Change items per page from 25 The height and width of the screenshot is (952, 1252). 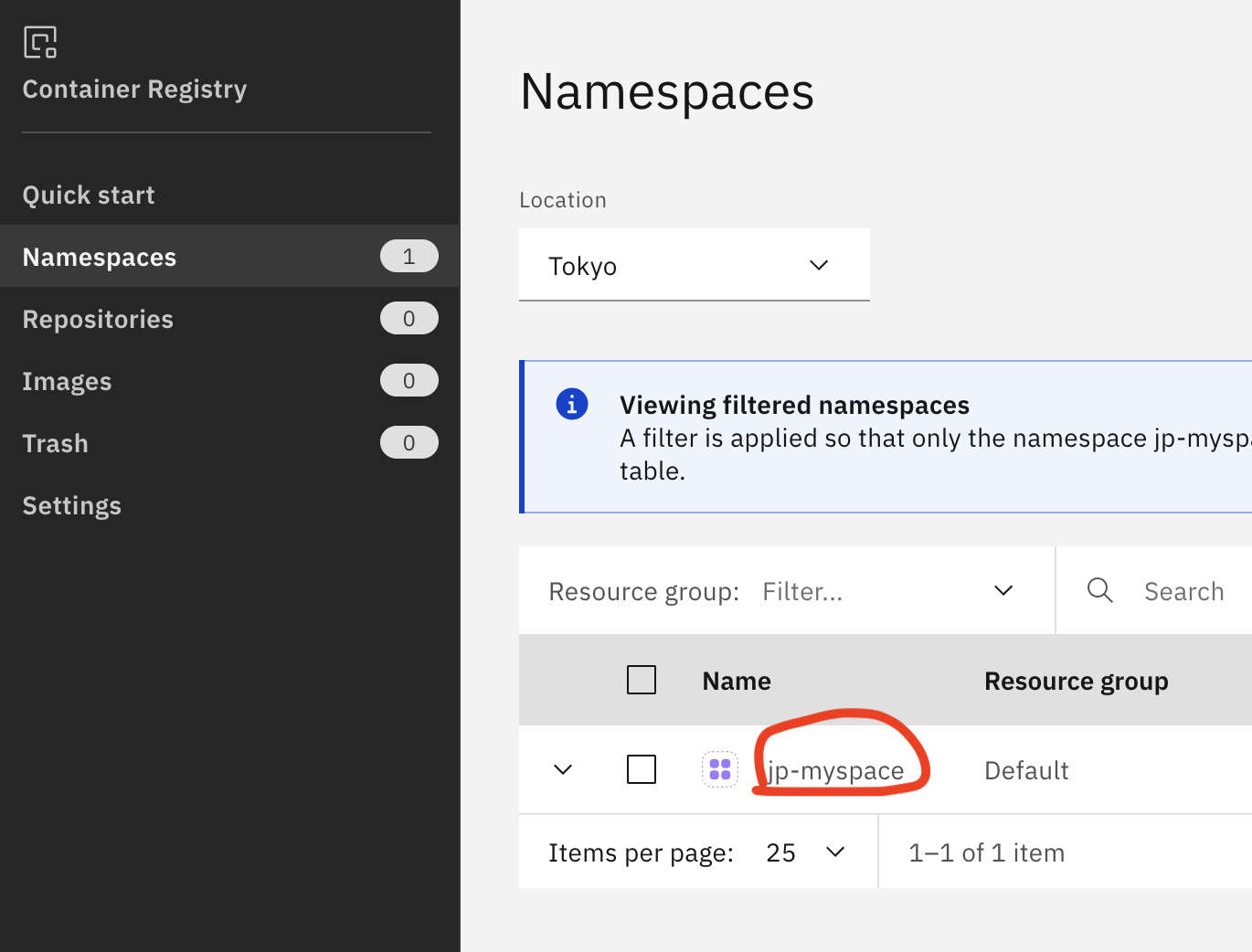(804, 852)
